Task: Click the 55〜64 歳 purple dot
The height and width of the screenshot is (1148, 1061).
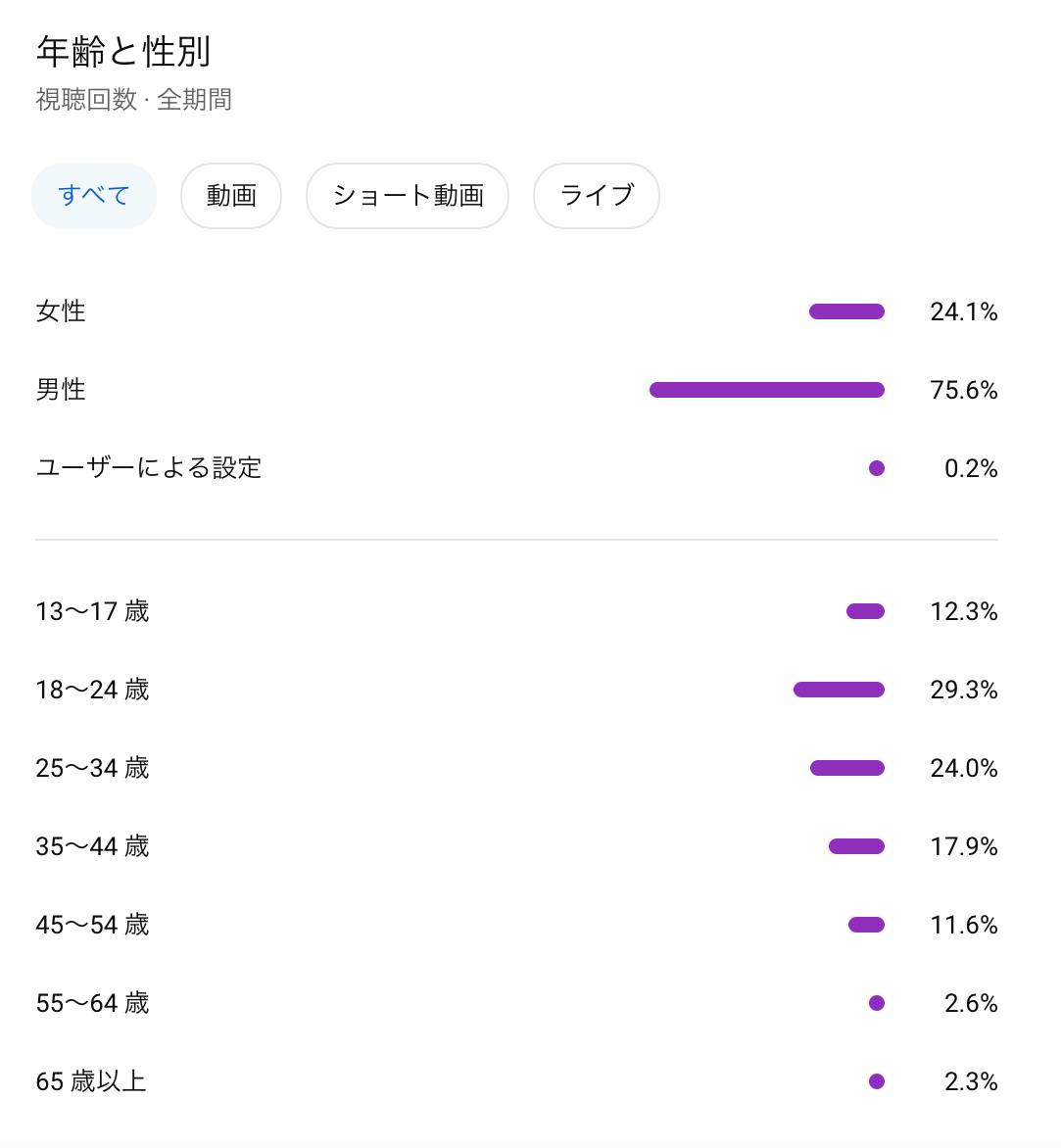Action: [x=877, y=1004]
